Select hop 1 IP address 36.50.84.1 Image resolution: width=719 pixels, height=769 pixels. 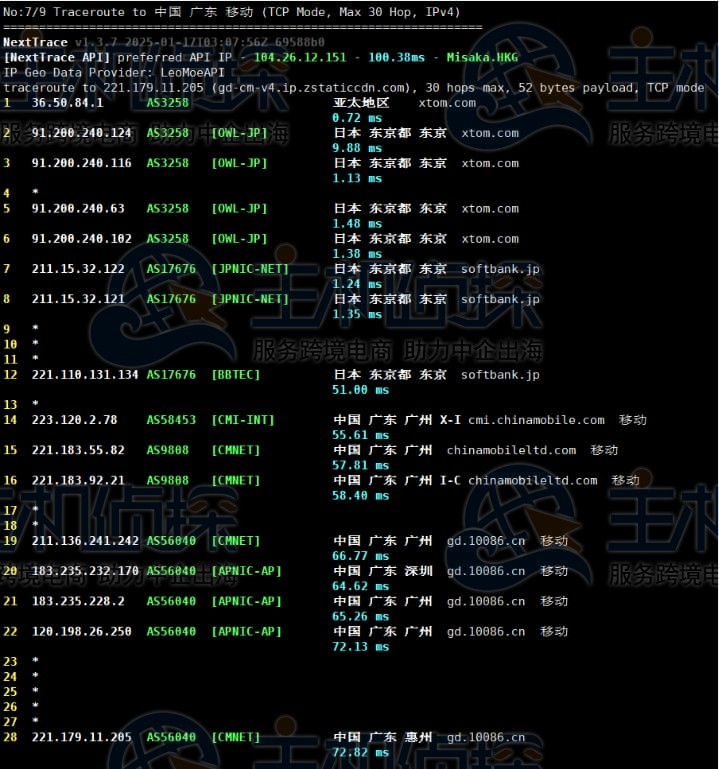click(67, 103)
